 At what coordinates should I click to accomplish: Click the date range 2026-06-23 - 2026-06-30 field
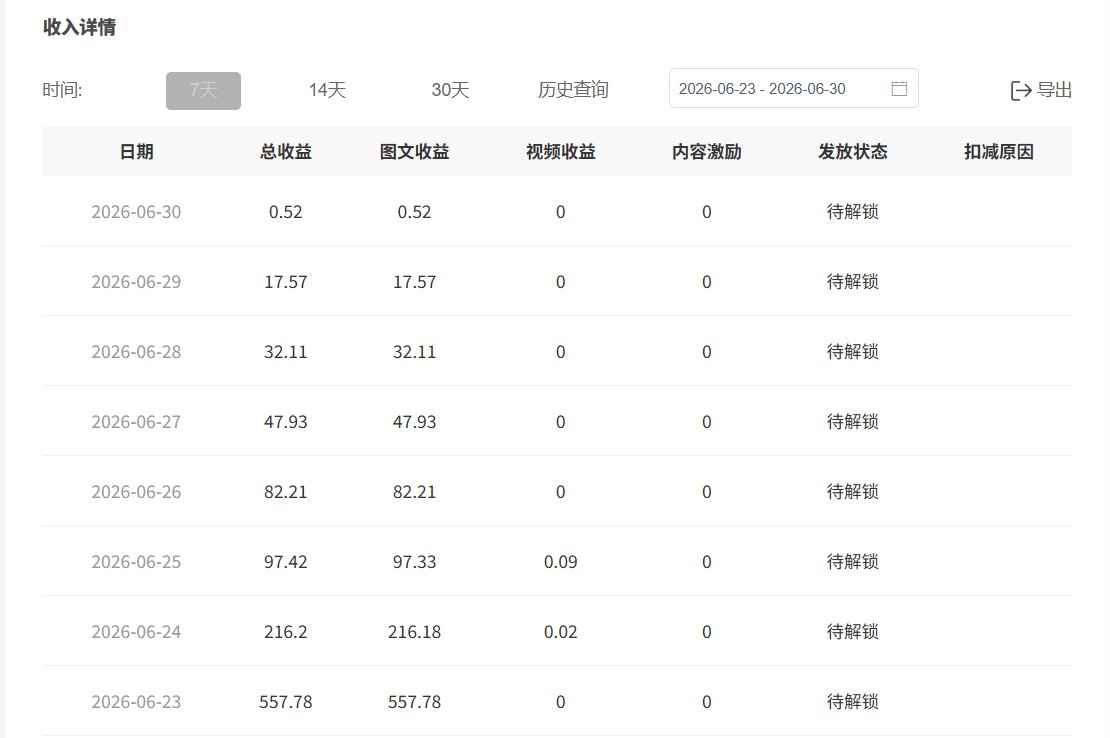coord(794,88)
